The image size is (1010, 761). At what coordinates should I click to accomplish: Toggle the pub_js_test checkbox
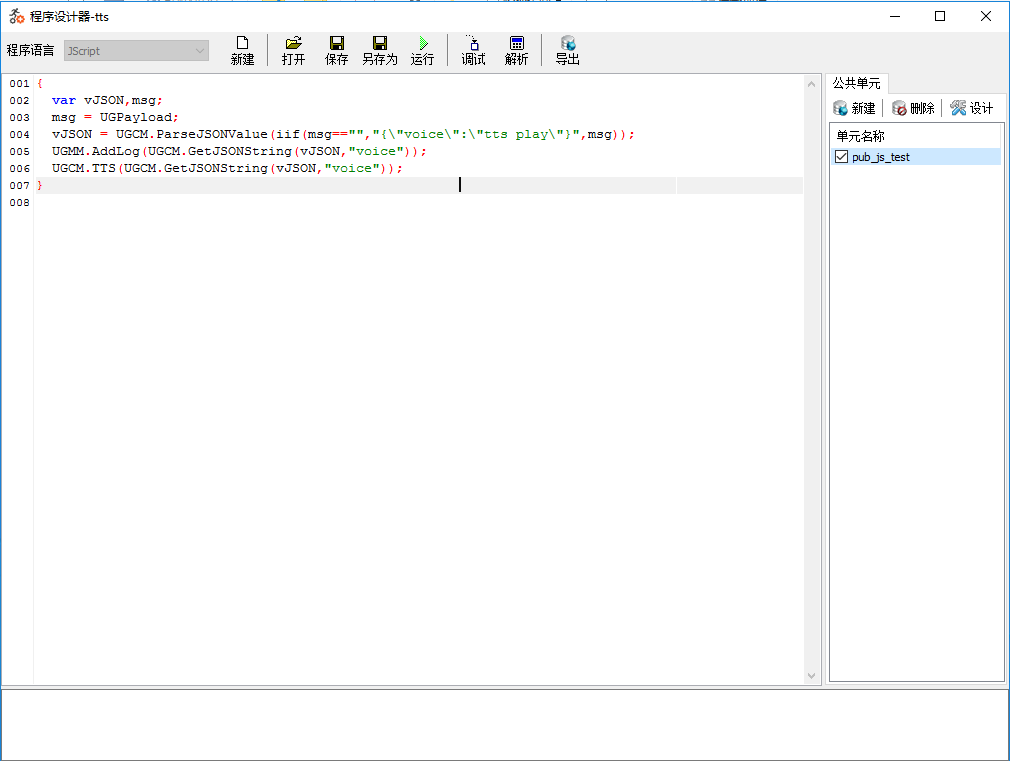pyautogui.click(x=841, y=157)
